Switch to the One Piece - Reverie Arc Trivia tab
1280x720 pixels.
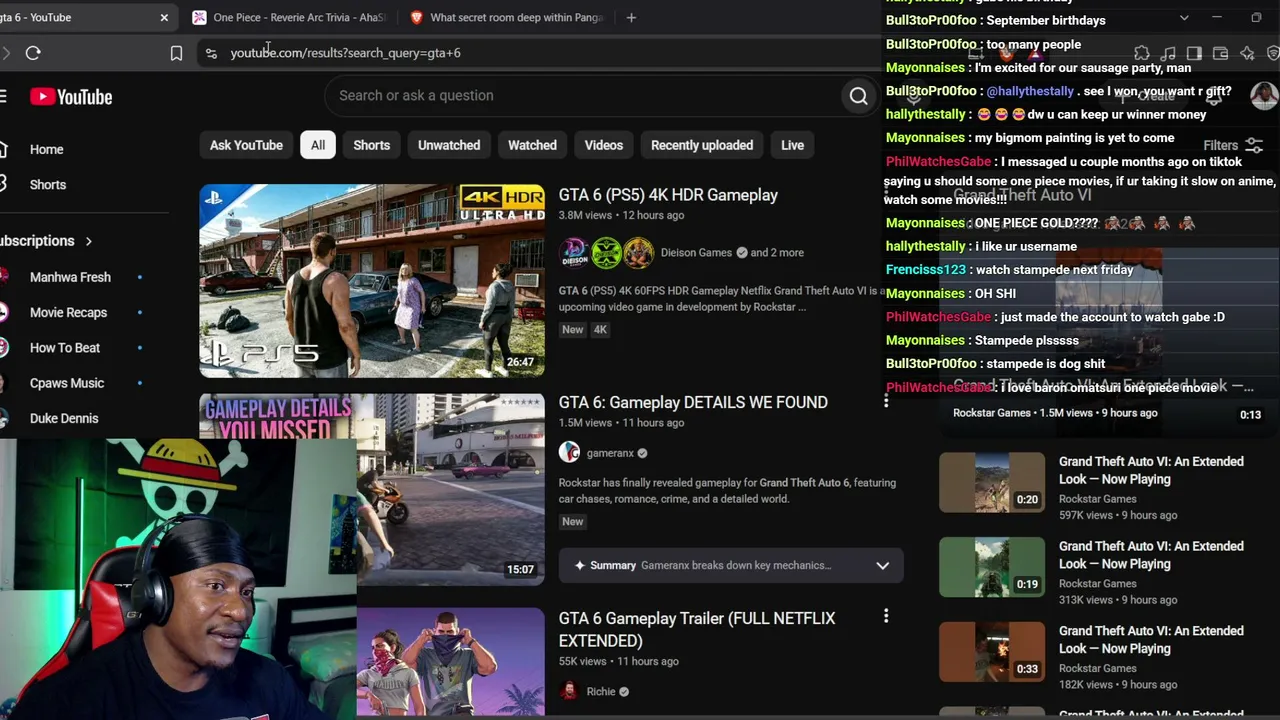[288, 17]
